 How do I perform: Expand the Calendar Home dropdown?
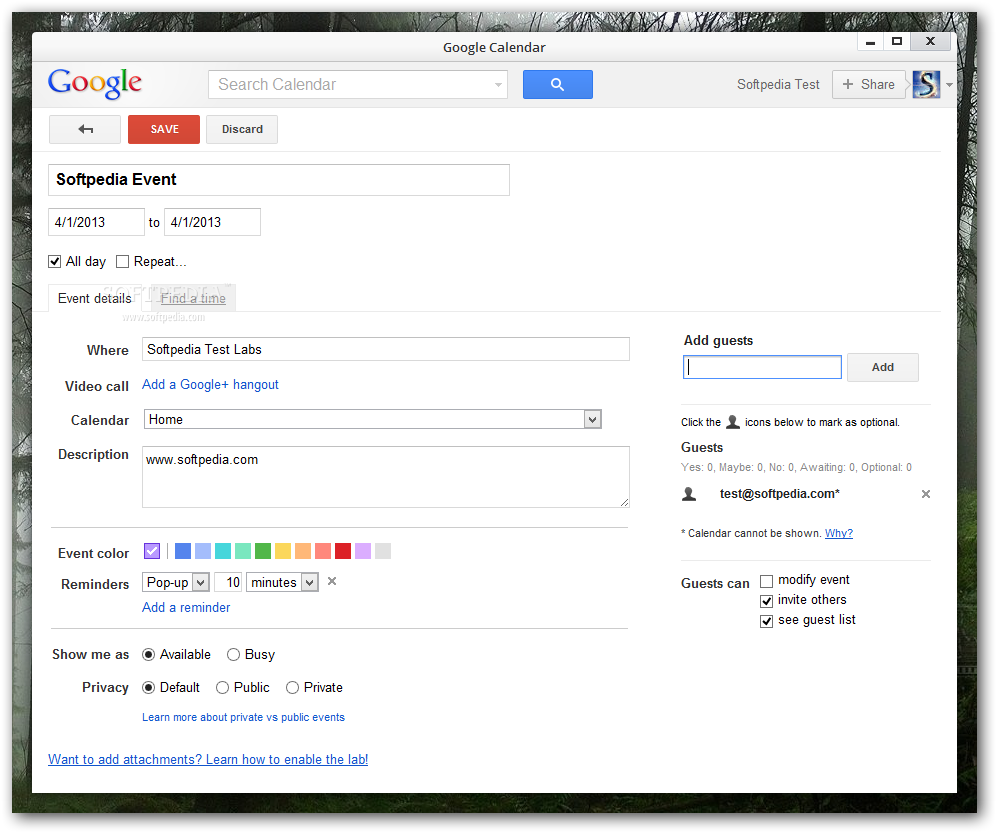tap(593, 420)
